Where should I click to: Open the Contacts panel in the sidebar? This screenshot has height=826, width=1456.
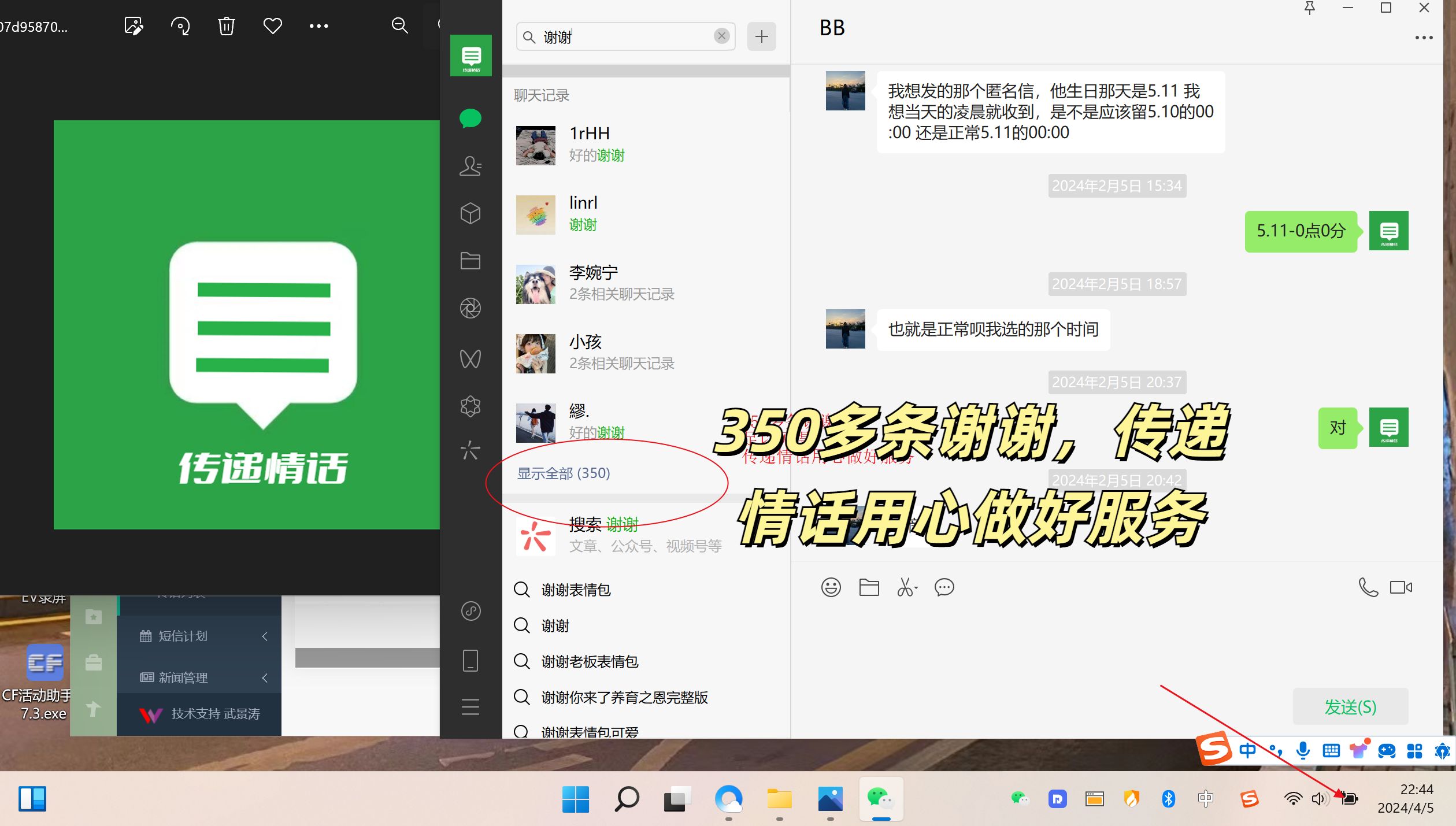point(470,167)
